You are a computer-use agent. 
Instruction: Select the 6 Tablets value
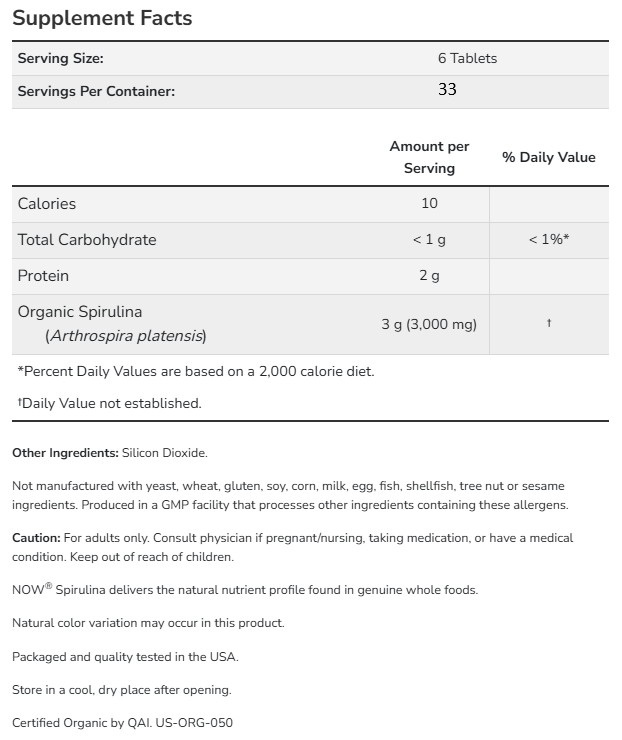467,59
